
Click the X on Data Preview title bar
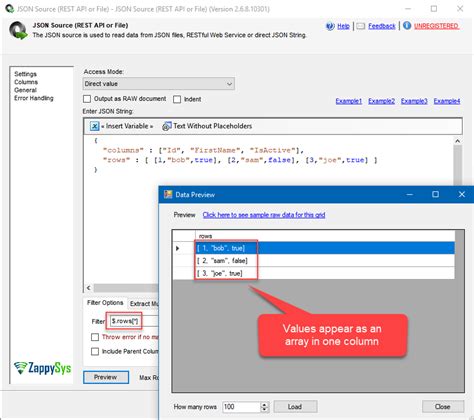coord(462,194)
